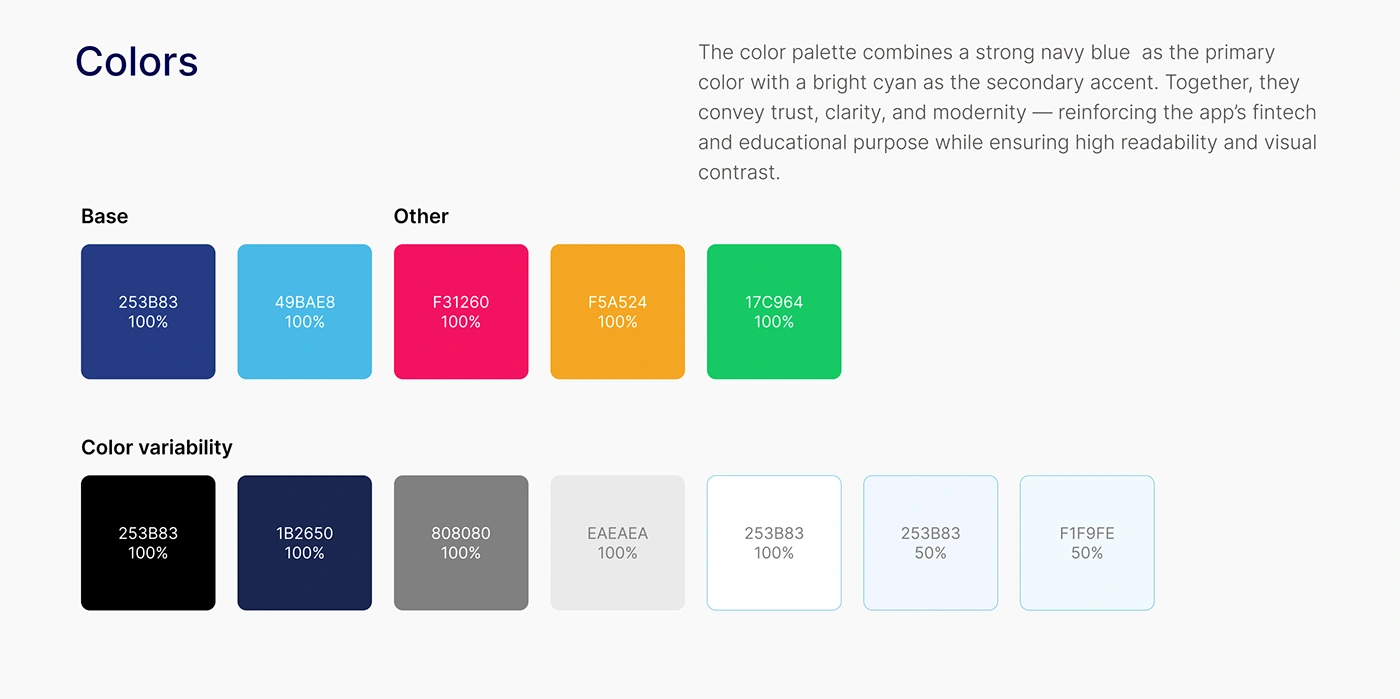Click the "1B2650" hex code label
Viewport: 1400px width, 699px height.
(x=304, y=533)
